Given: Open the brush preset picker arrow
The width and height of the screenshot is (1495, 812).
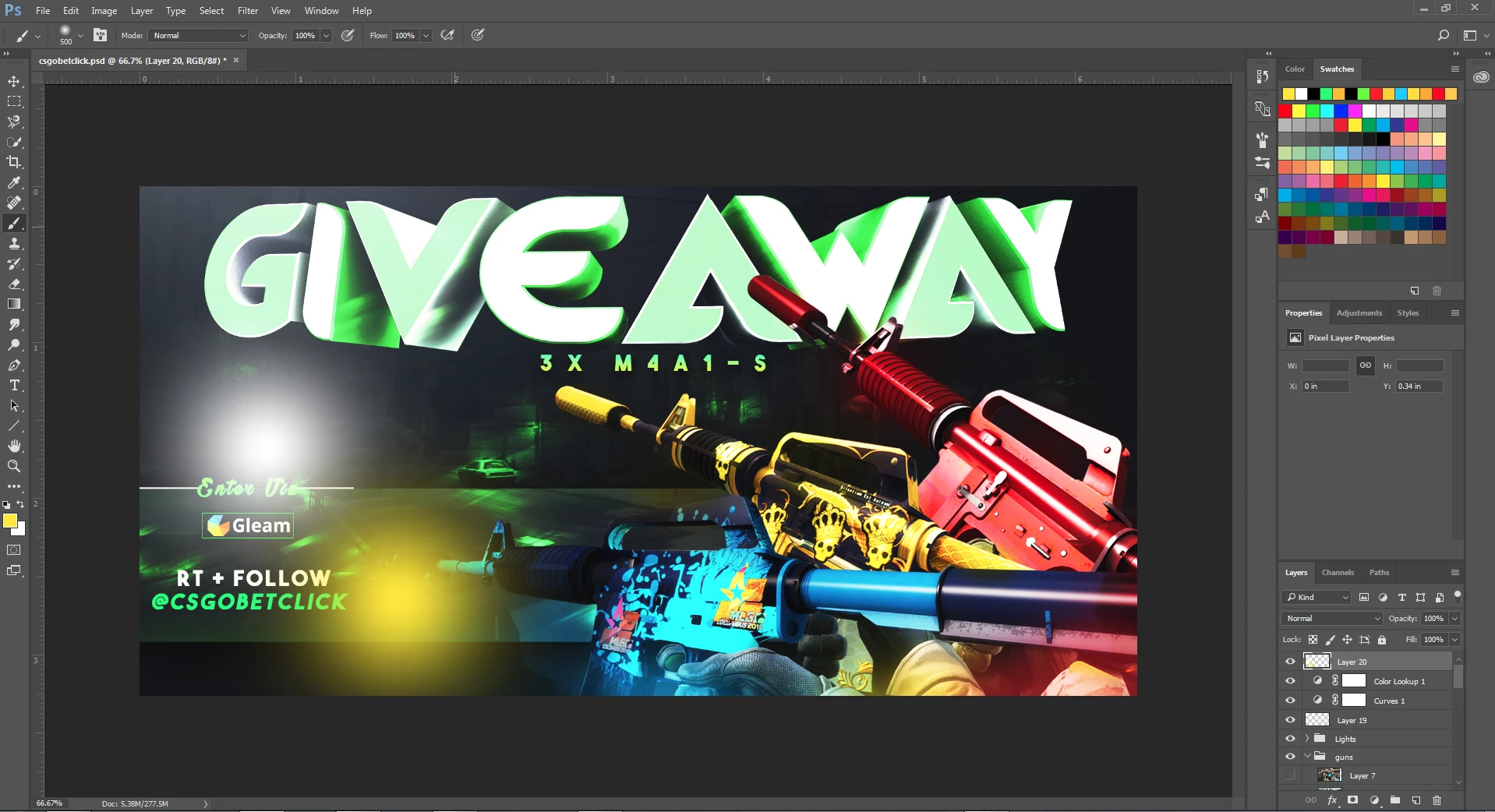Looking at the screenshot, I should coord(80,35).
